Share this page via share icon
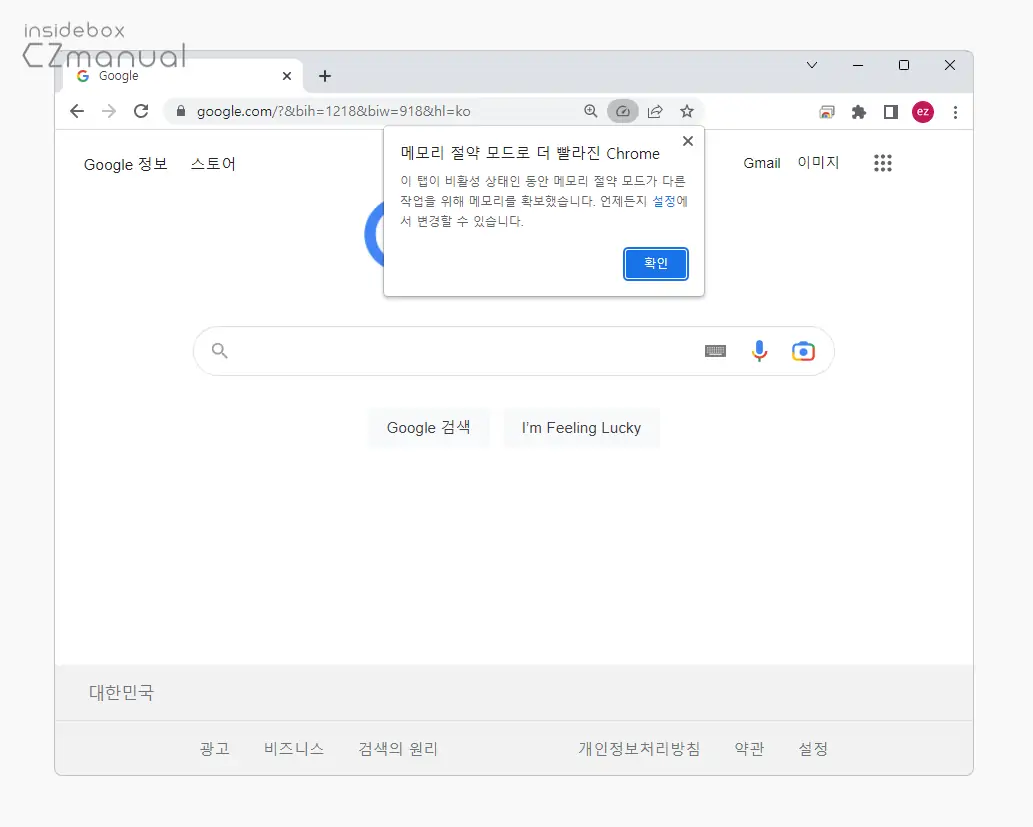 (x=655, y=111)
